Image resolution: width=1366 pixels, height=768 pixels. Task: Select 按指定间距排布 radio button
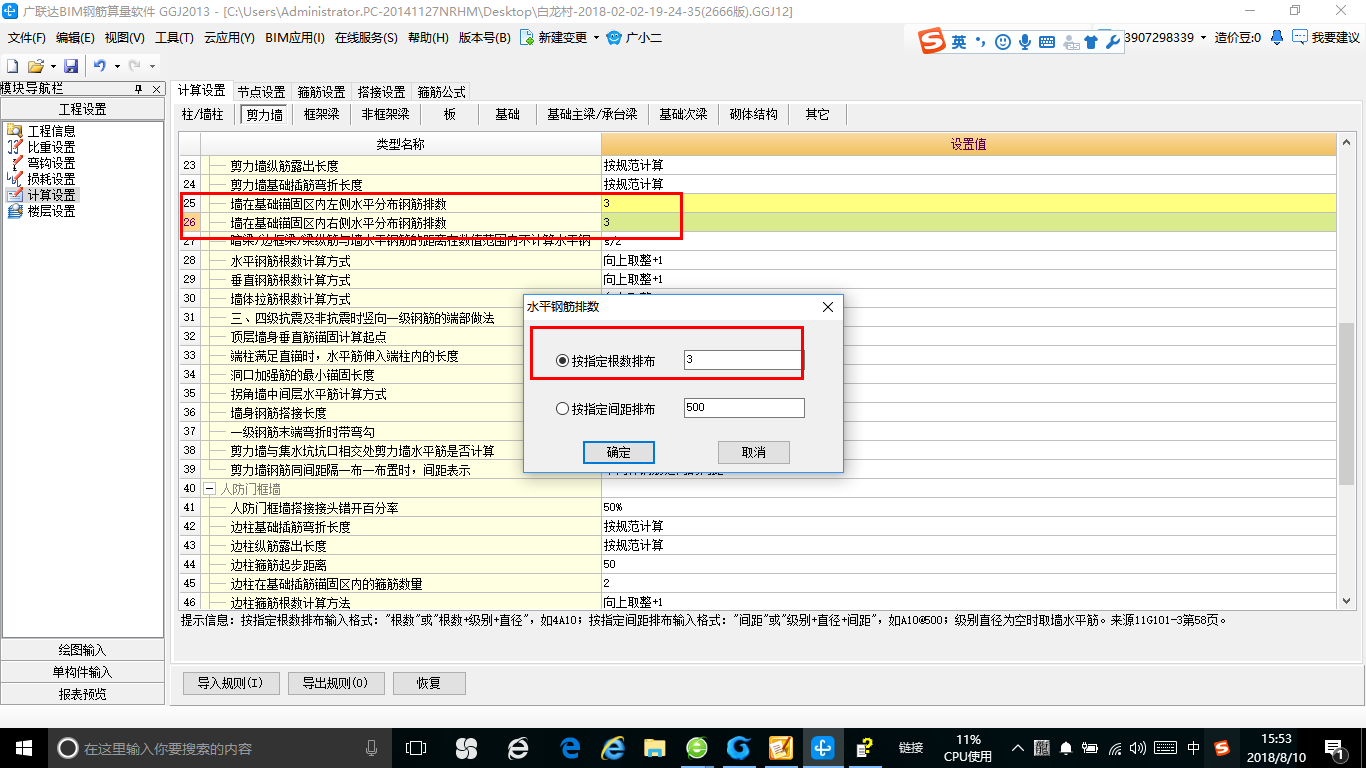pyautogui.click(x=562, y=409)
